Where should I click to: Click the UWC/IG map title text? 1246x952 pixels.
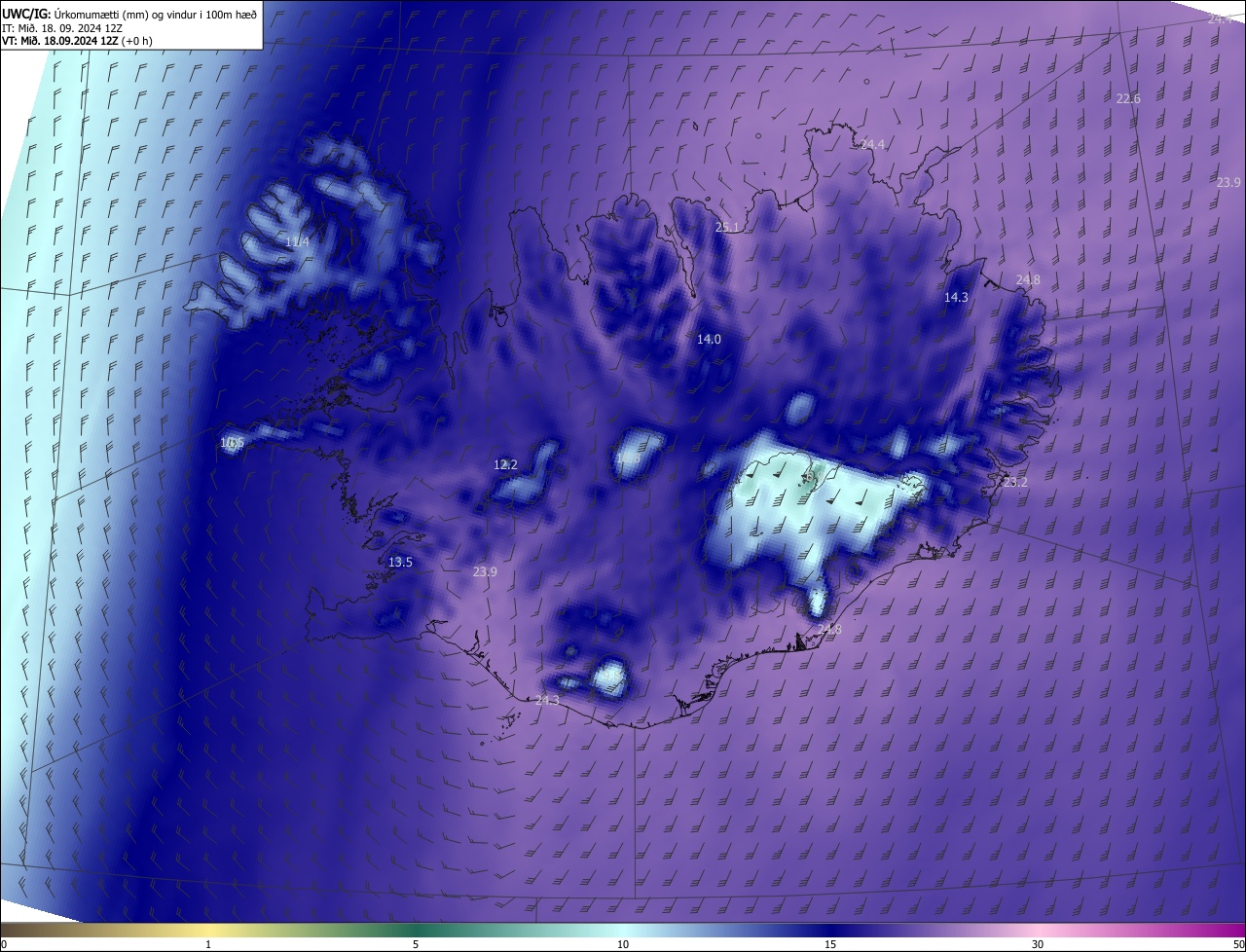point(129,14)
